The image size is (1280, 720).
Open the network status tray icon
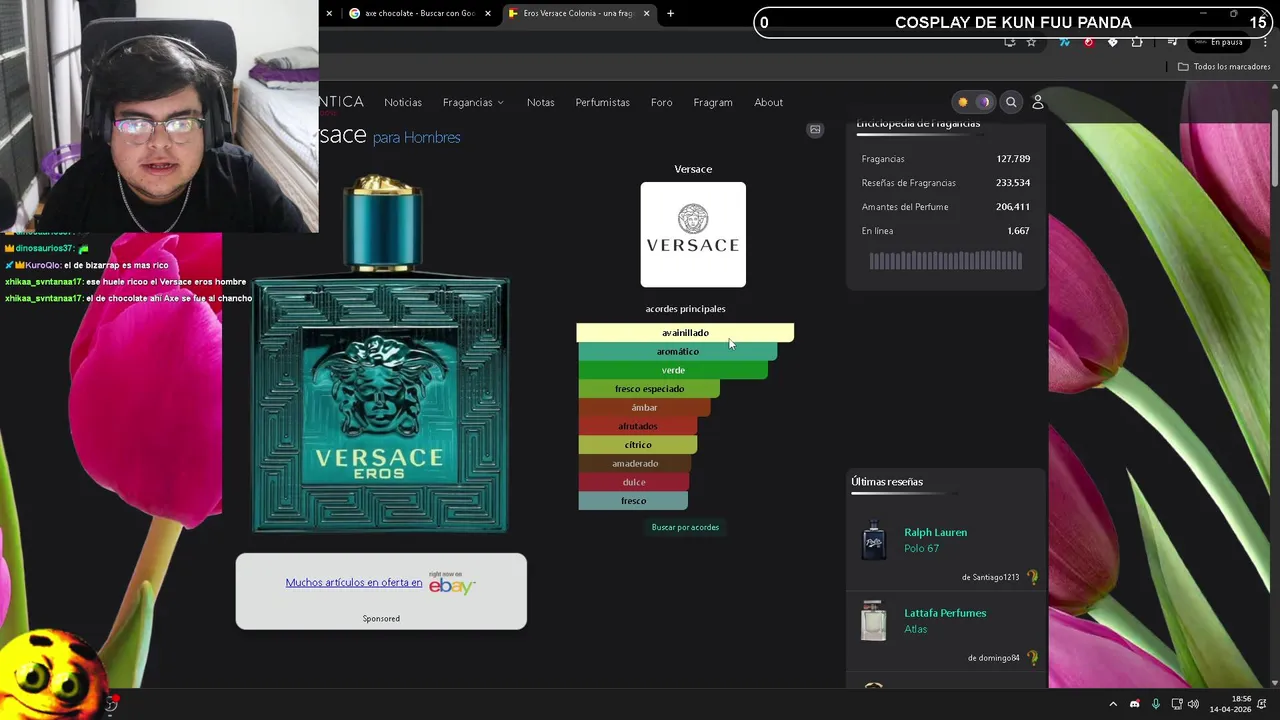point(1176,704)
